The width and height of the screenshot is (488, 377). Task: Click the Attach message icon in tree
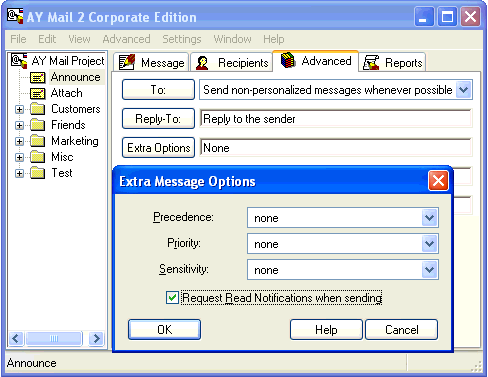37,94
